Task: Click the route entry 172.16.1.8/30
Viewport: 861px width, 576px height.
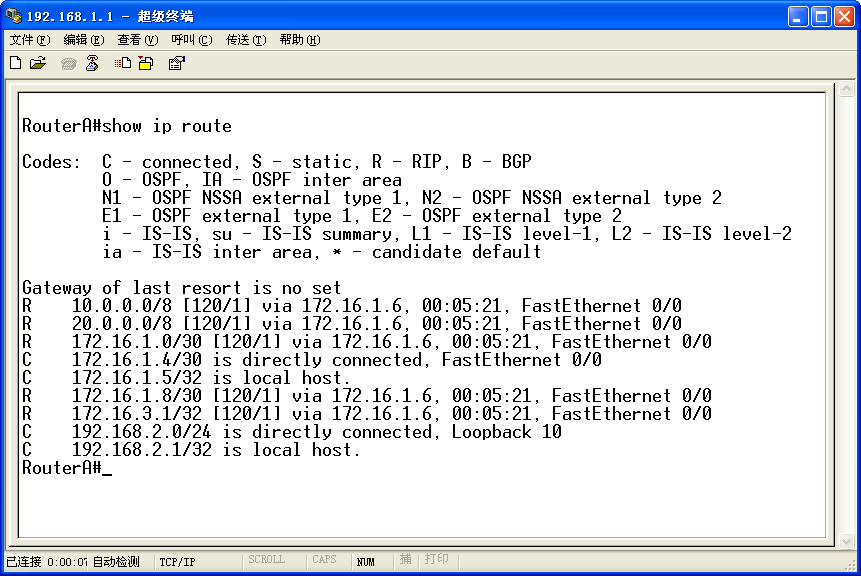Action: [367, 395]
